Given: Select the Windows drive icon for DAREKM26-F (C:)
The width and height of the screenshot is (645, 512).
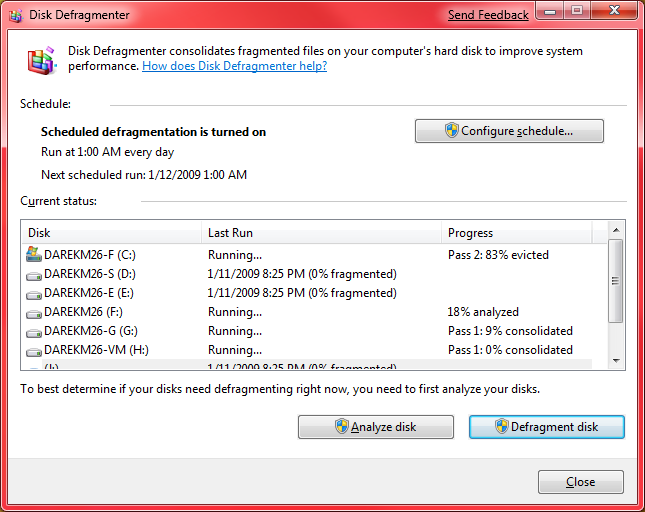Looking at the screenshot, I should [34, 255].
